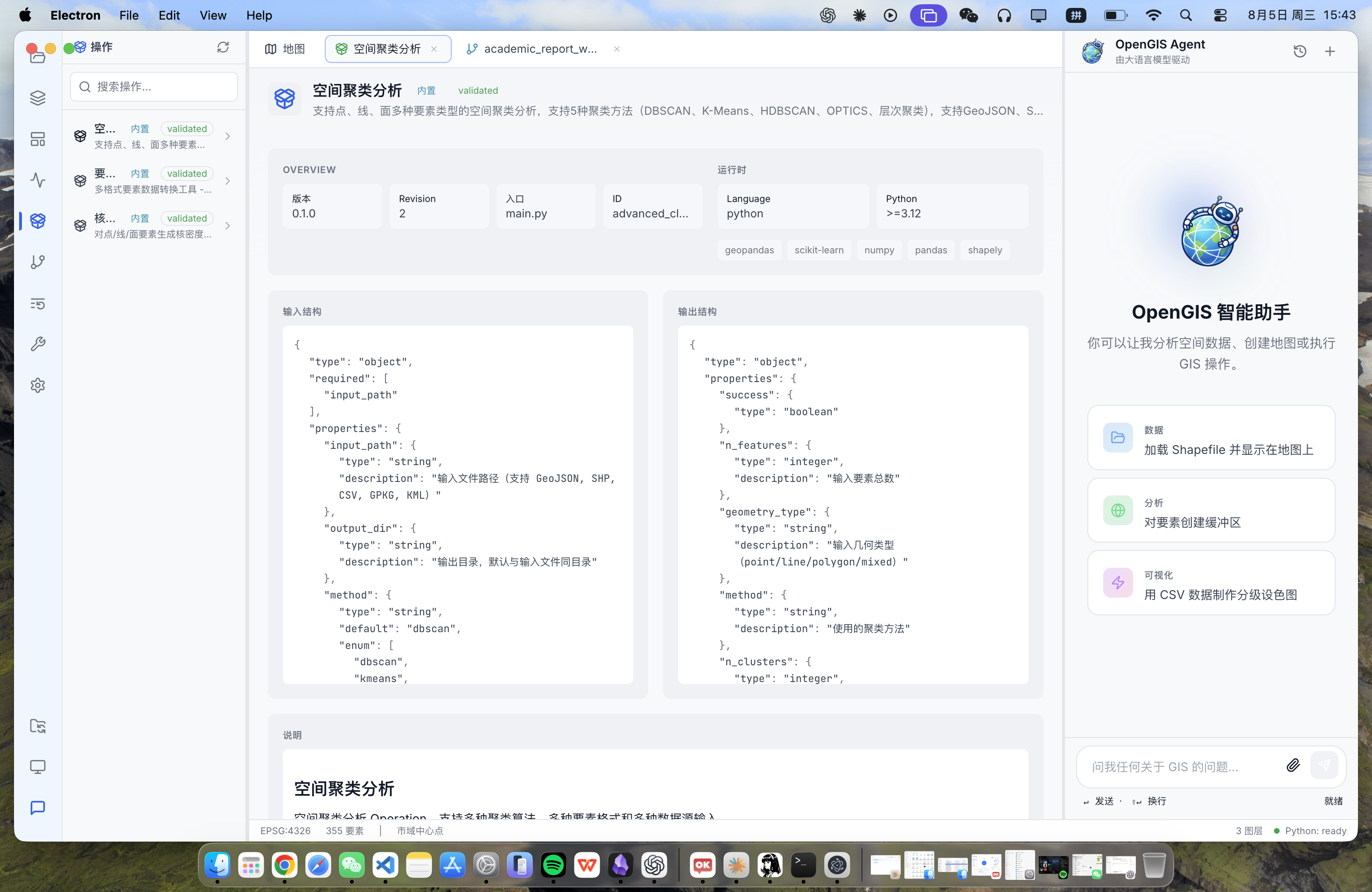Click the WeChat icon in the menu bar
Viewport: 1372px width, 892px height.
[968, 15]
